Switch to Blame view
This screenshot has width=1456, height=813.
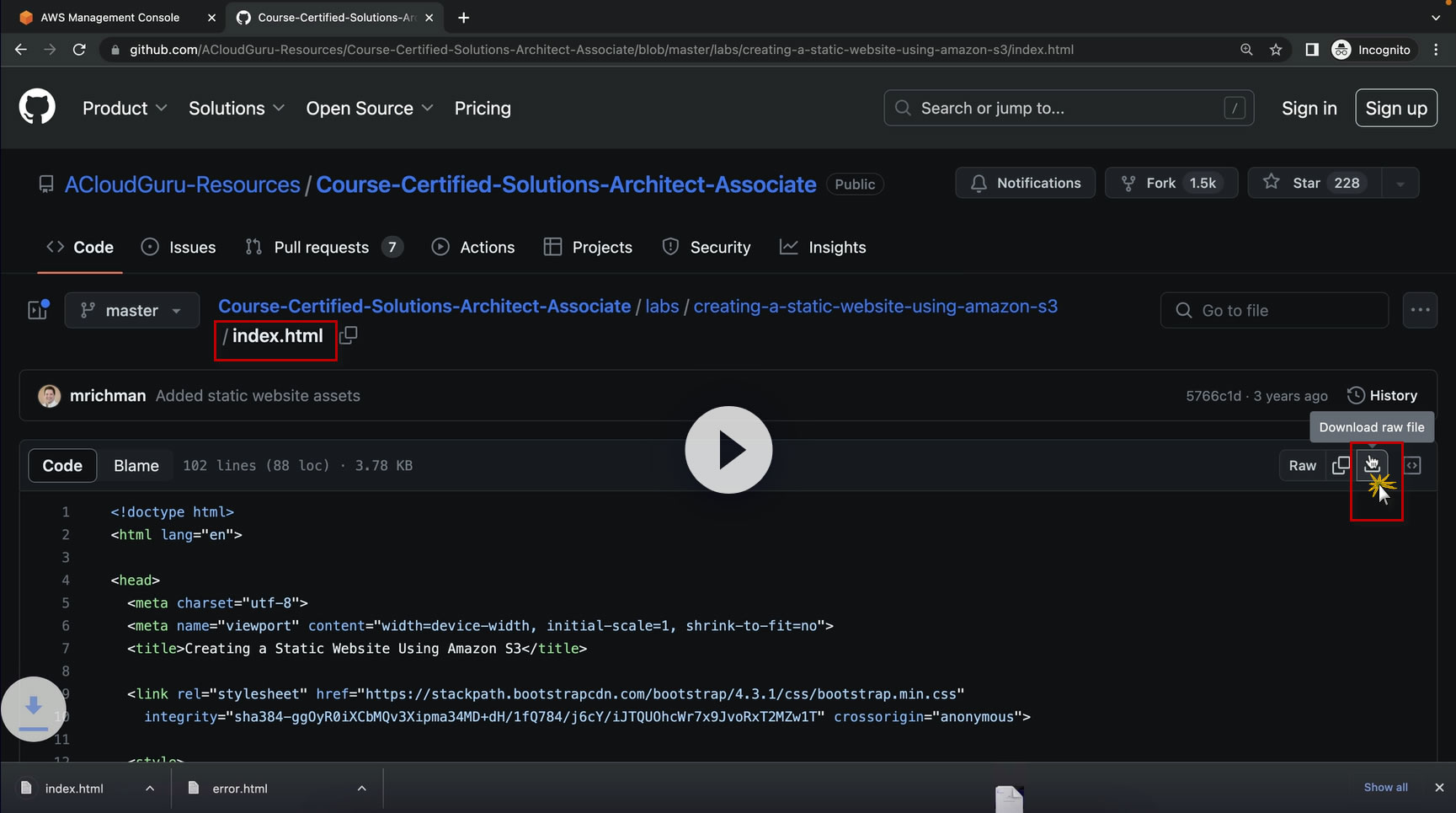[136, 465]
